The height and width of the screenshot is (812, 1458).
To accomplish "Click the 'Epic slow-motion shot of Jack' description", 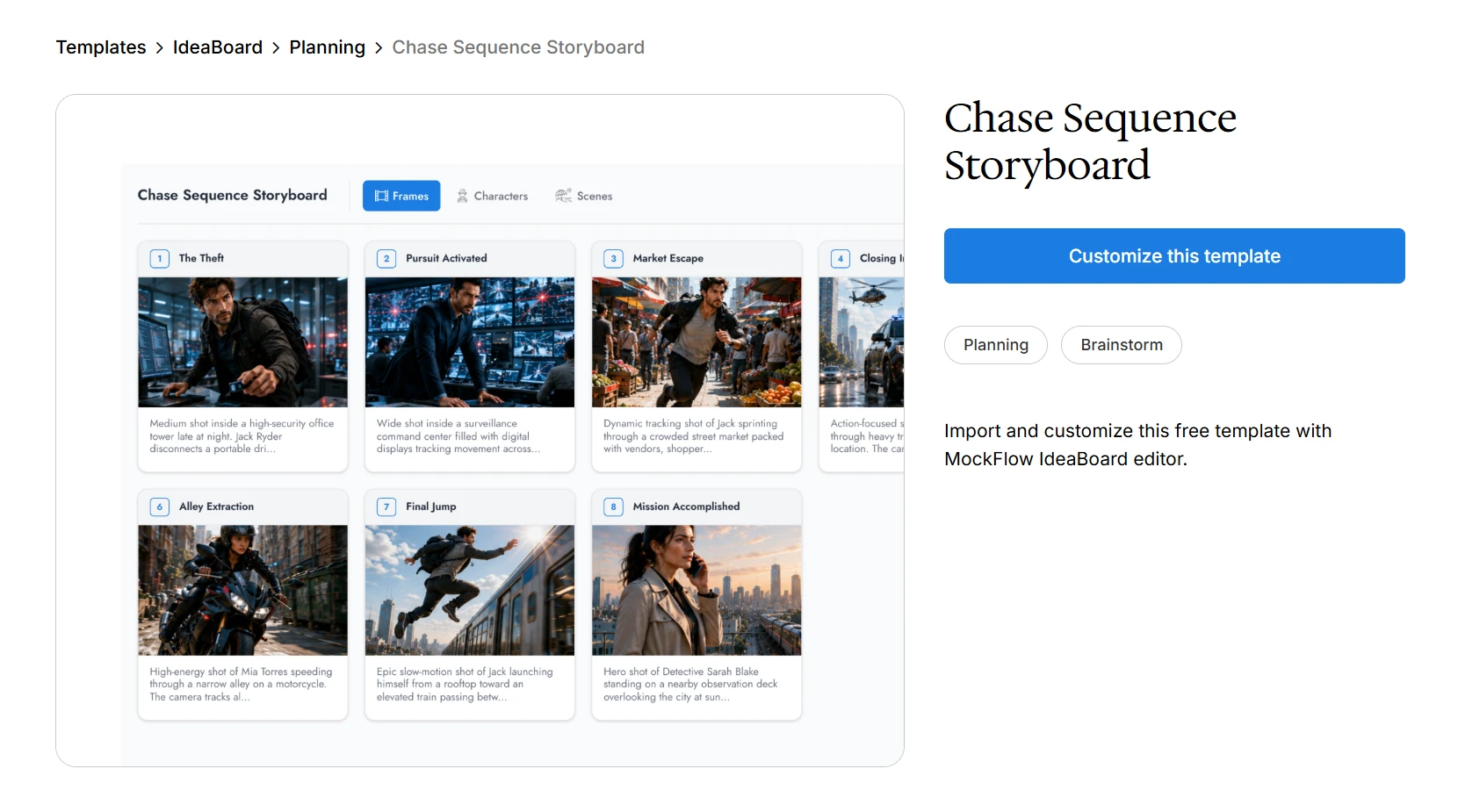I will tap(465, 685).
